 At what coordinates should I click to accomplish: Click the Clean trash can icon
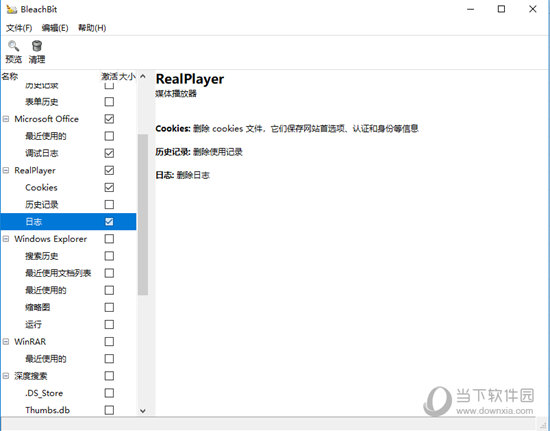37,46
